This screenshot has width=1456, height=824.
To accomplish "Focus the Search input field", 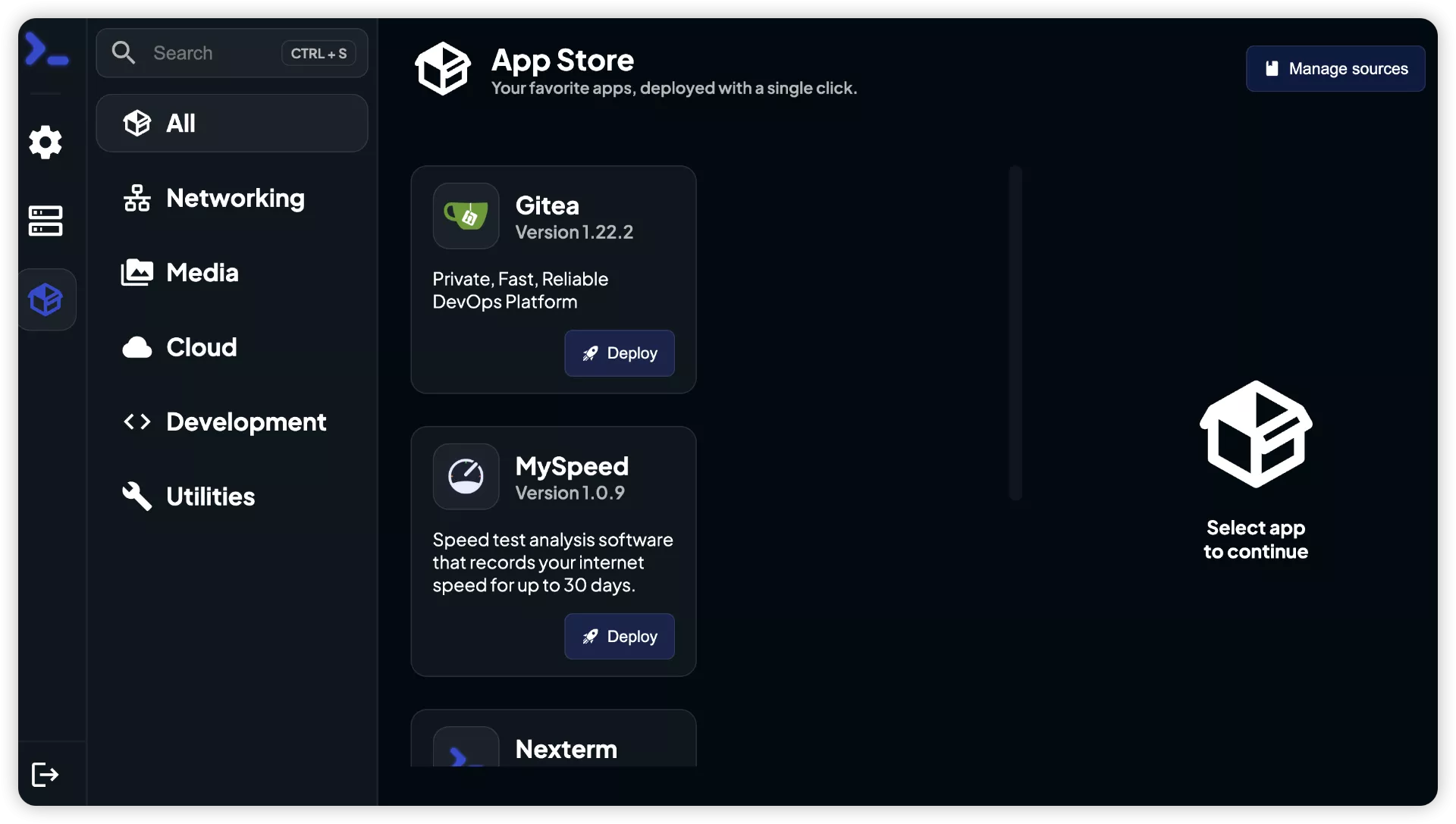I will 232,53.
